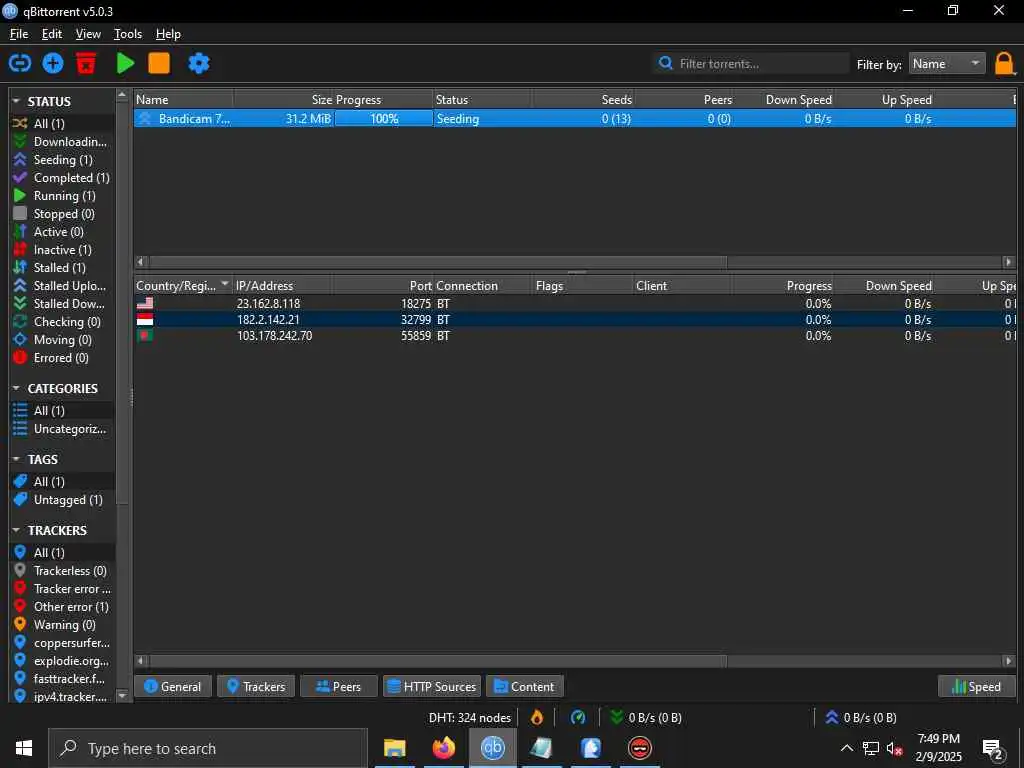Open the Help menu
1024x768 pixels.
coord(168,34)
